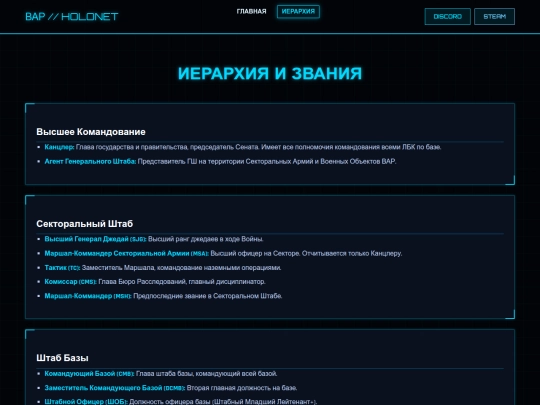Click description 'Предпоследние звание в Секторальном Штабе'
The image size is (540, 405).
(208, 296)
